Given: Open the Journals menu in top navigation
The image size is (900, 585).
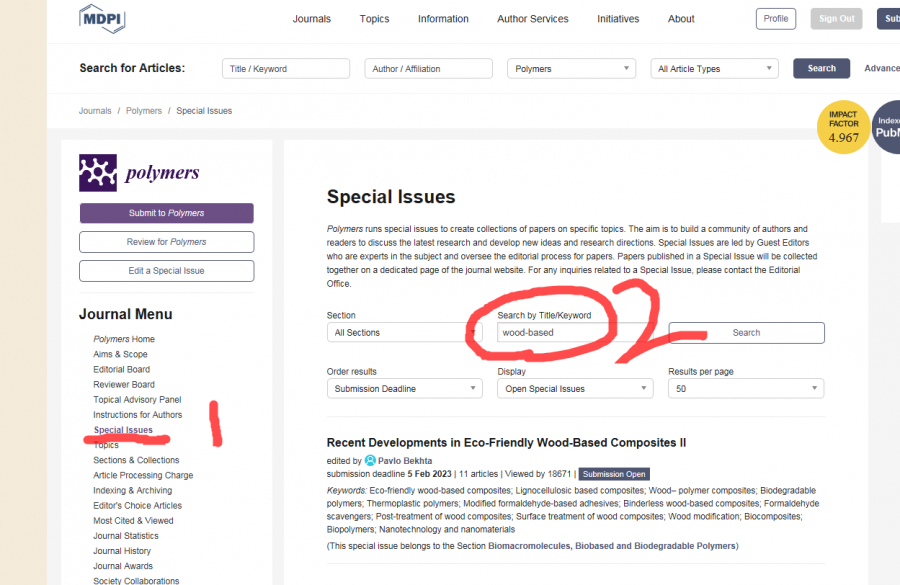Looking at the screenshot, I should (x=312, y=19).
